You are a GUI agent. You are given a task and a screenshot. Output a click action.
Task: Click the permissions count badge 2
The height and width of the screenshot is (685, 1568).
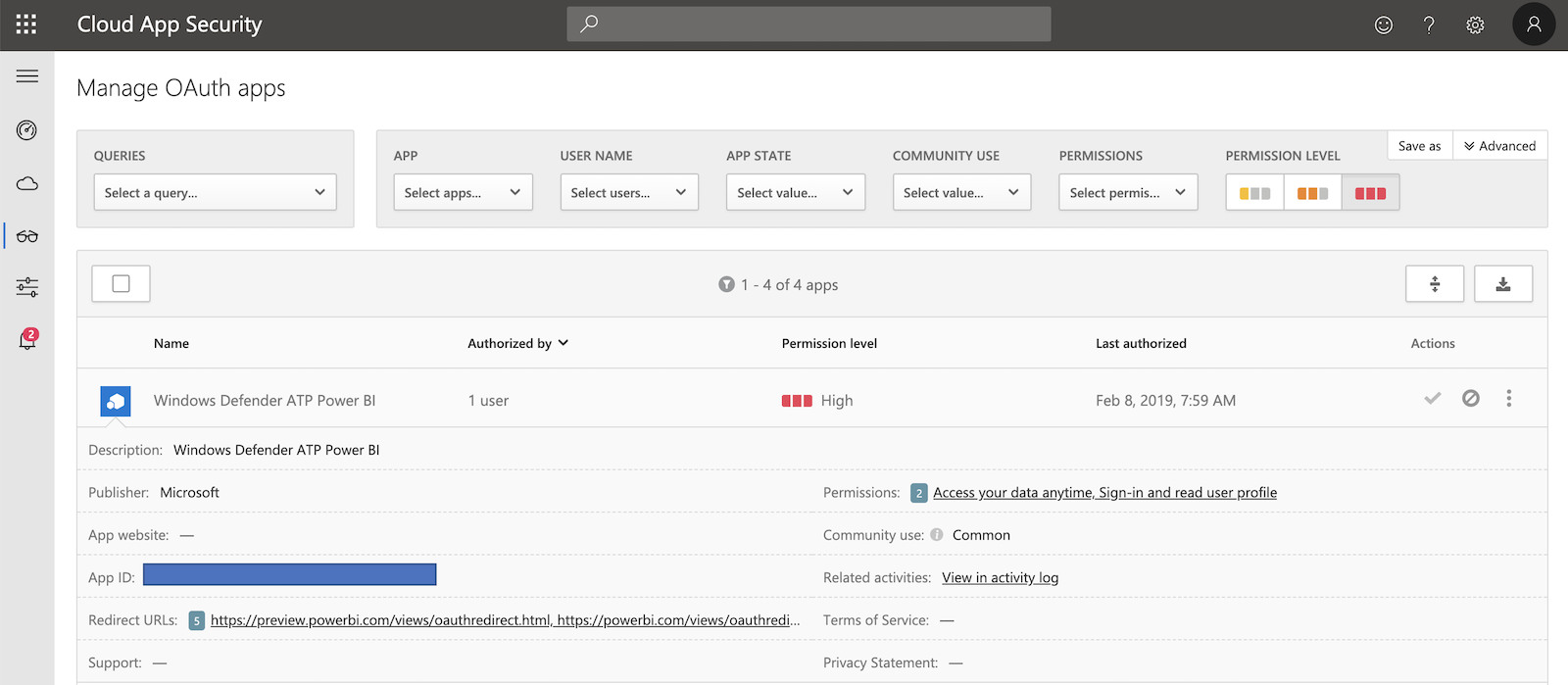coord(918,493)
